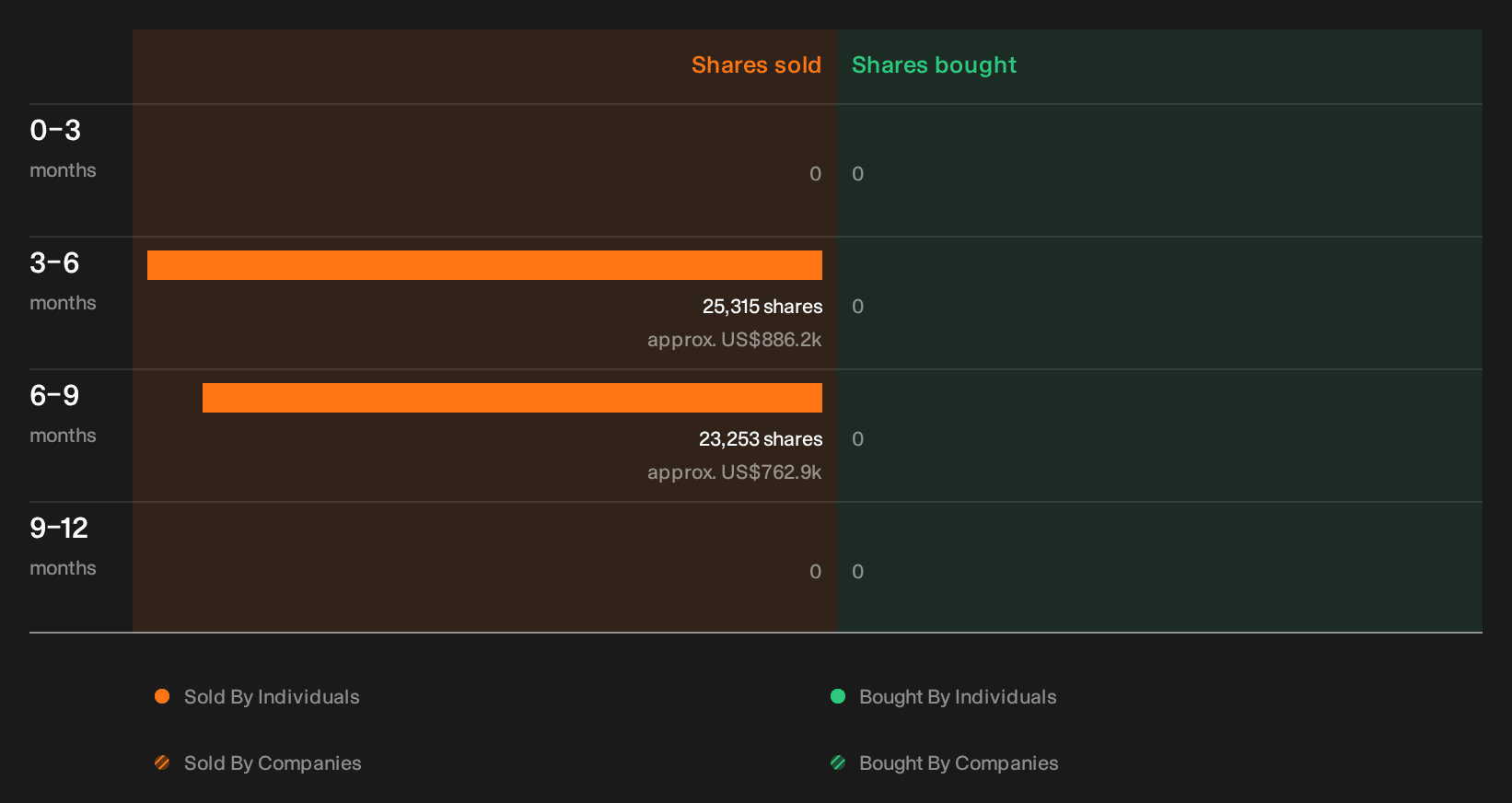The height and width of the screenshot is (803, 1512).
Task: Select the 6-9 months orange bar
Action: [512, 398]
